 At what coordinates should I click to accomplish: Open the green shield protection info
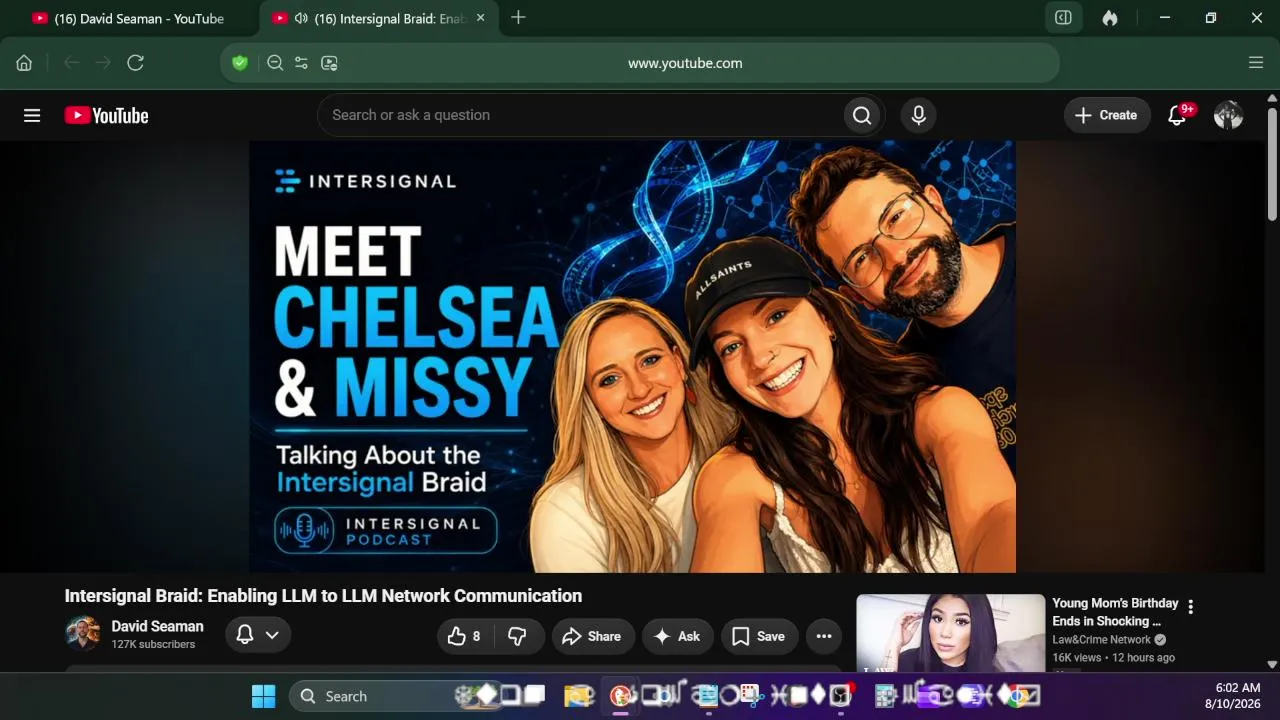240,63
